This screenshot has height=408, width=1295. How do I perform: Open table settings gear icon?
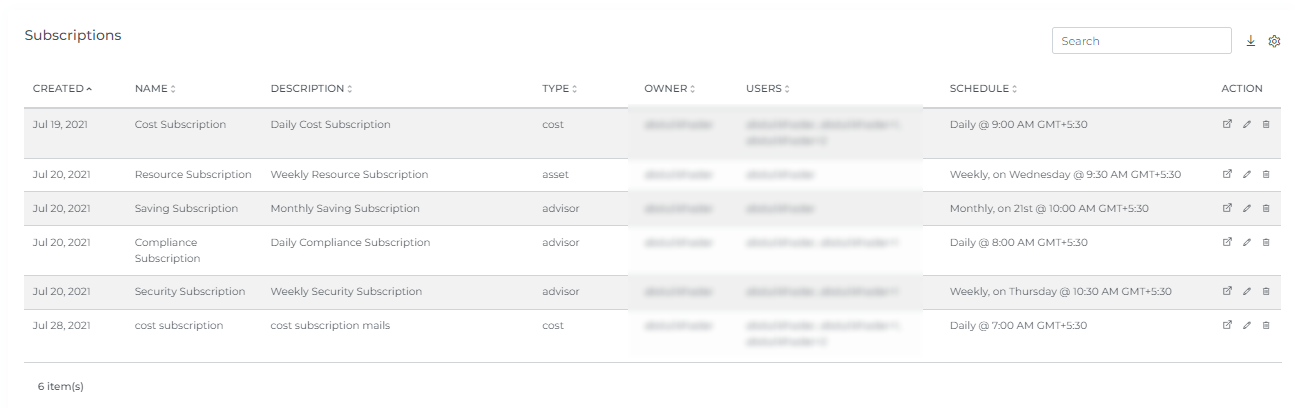1274,41
